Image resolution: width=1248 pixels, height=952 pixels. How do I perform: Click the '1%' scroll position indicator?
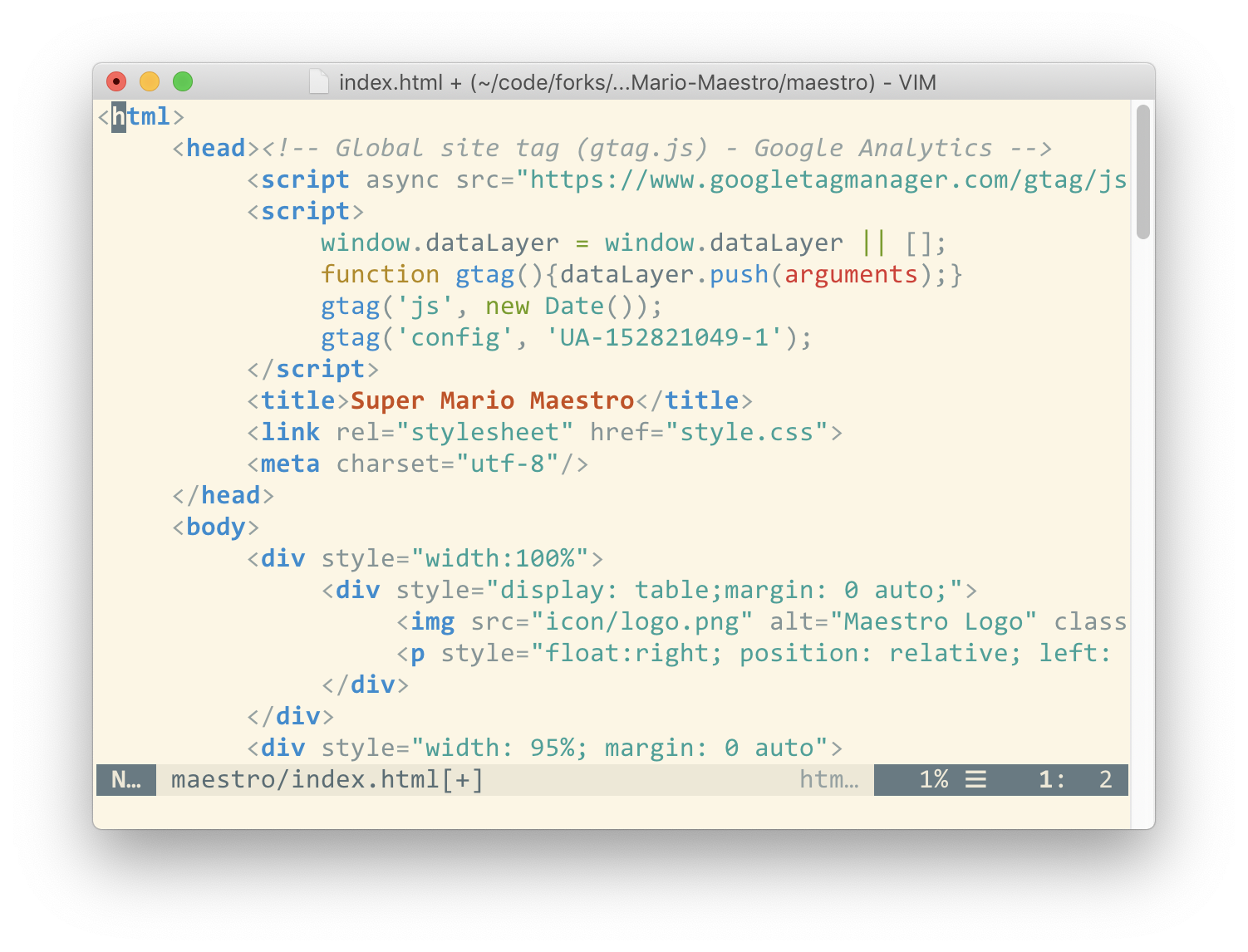[x=933, y=779]
